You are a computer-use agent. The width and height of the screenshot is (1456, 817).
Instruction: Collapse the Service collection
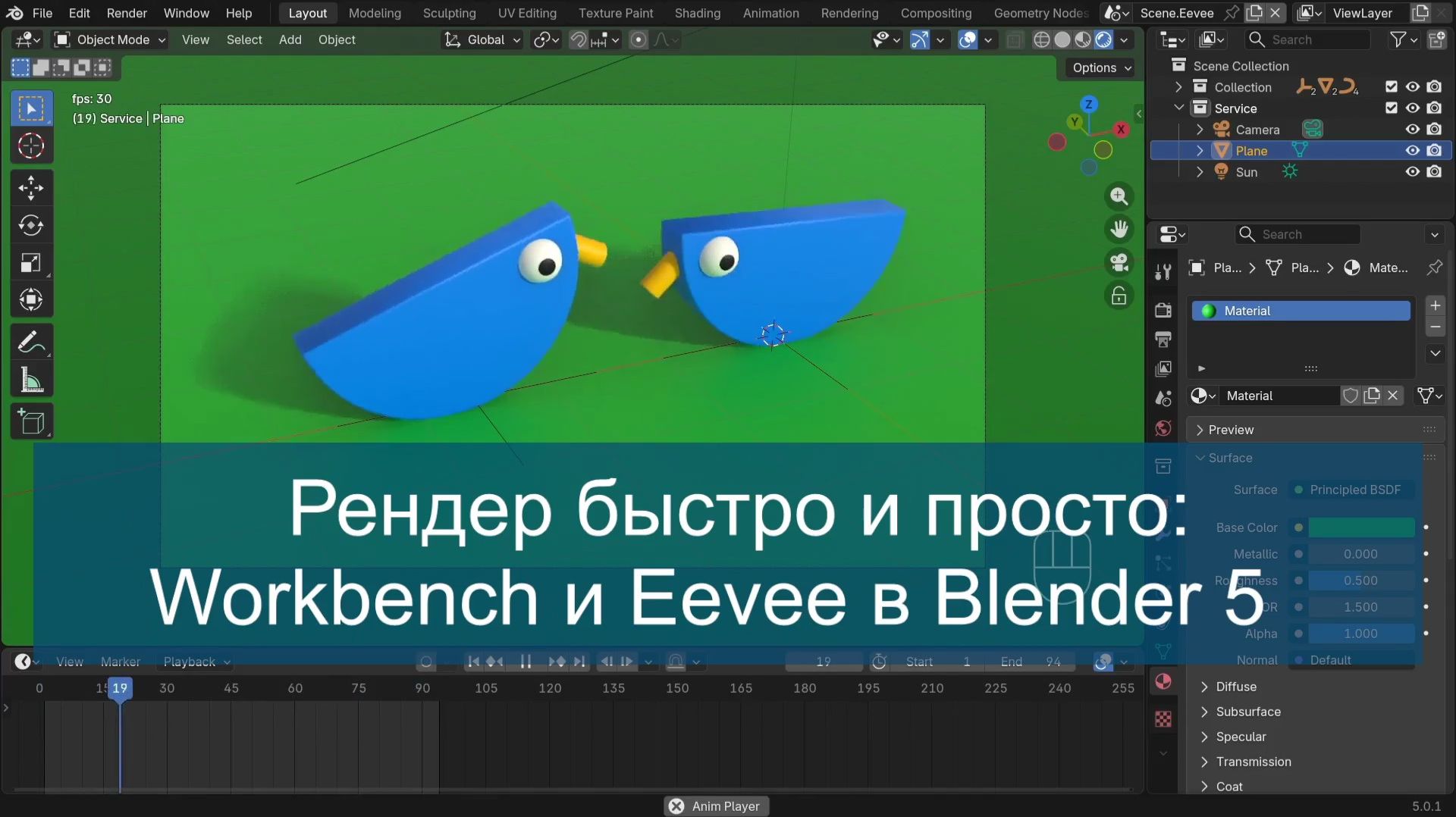click(1178, 108)
